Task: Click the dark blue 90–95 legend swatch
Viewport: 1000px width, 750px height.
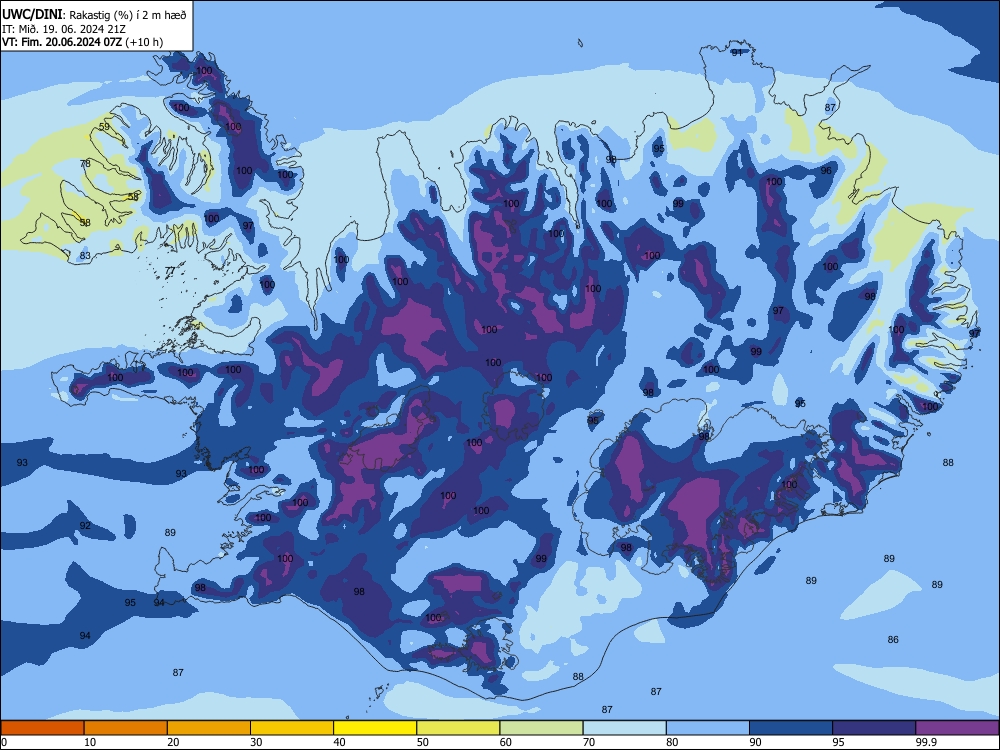Action: click(791, 728)
